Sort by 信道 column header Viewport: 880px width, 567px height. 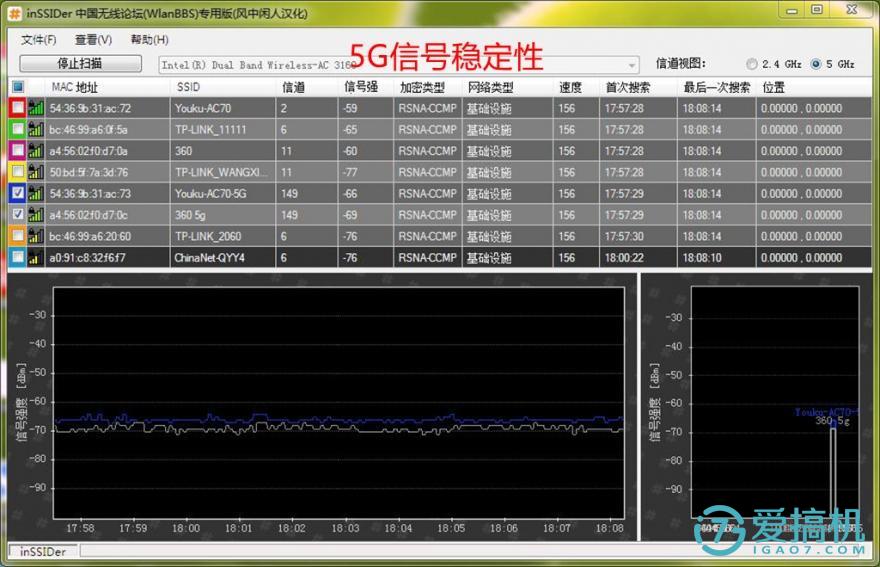click(306, 87)
